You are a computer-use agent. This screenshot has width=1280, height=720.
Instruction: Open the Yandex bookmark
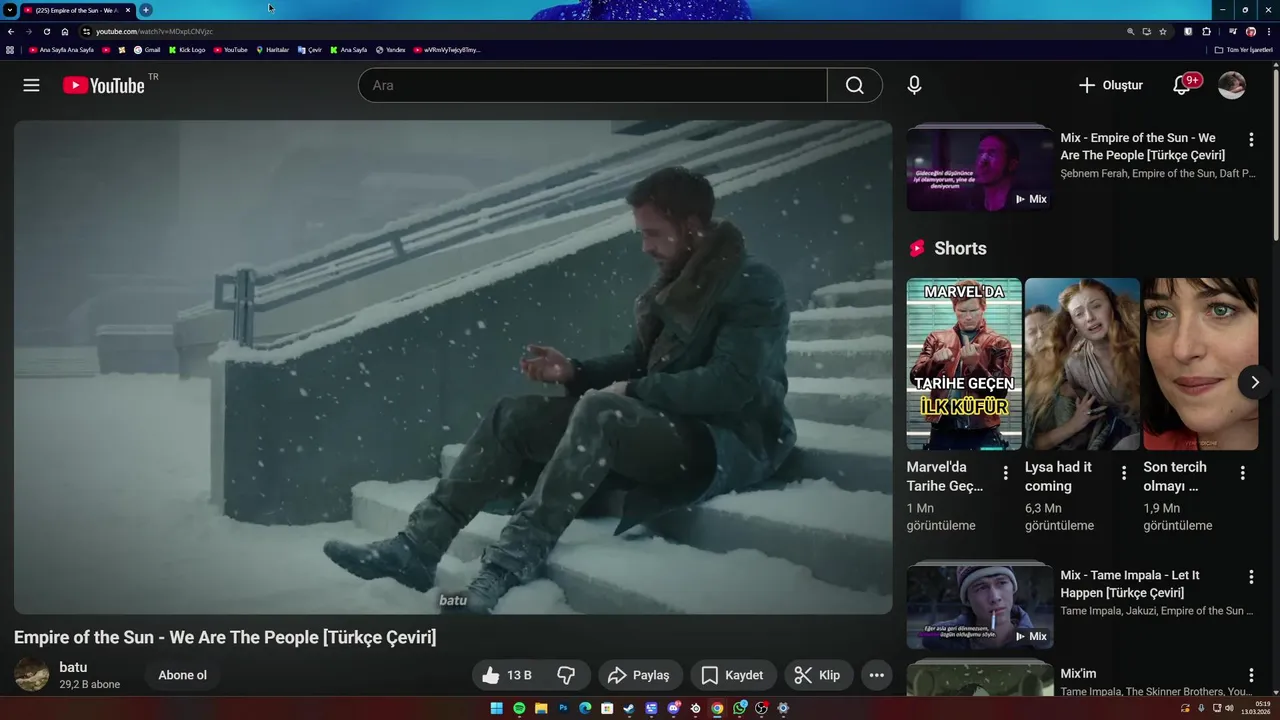pos(391,49)
